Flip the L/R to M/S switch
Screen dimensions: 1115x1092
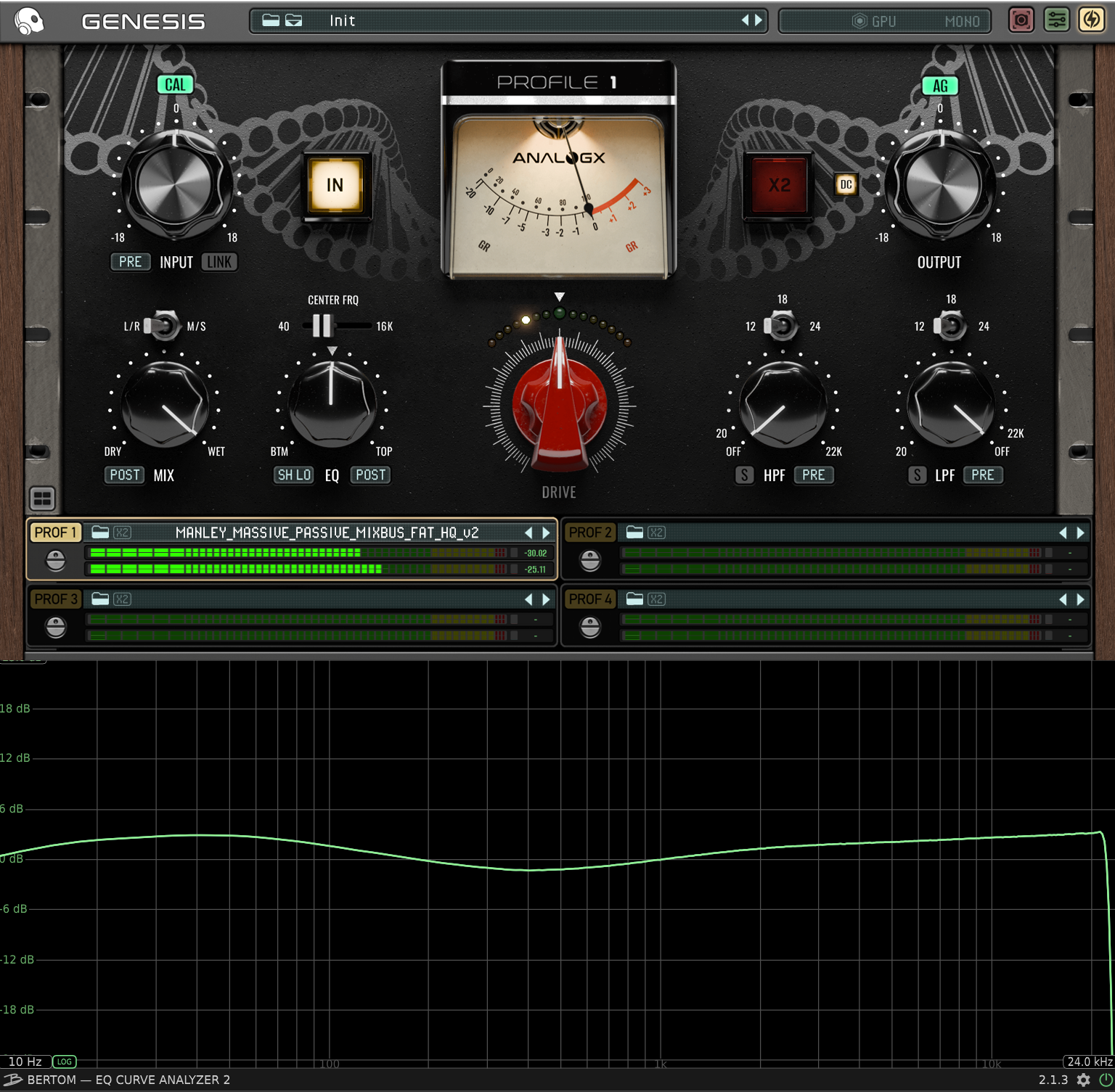tap(163, 326)
